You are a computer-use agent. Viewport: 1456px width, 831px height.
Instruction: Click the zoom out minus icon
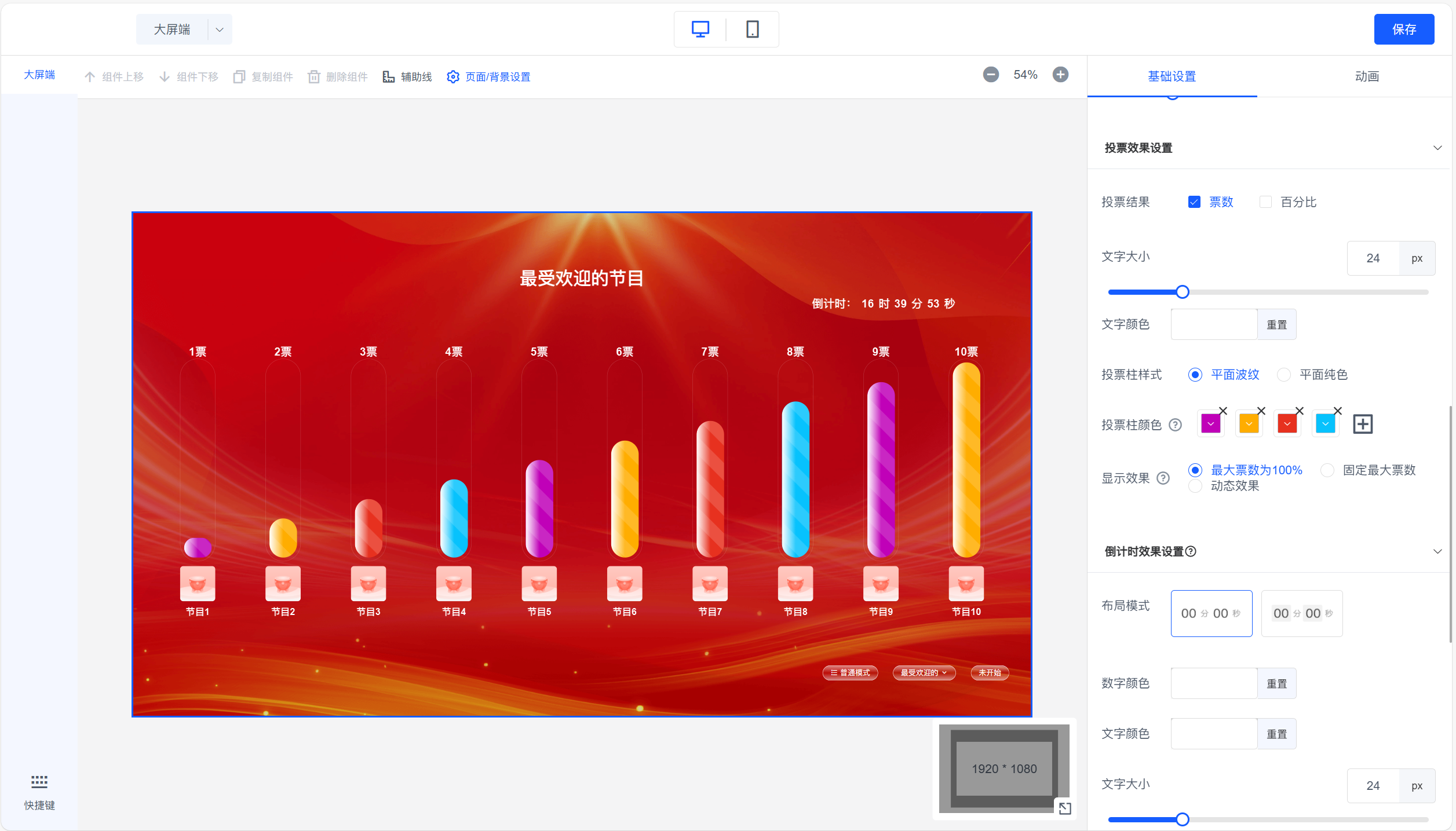coord(991,75)
